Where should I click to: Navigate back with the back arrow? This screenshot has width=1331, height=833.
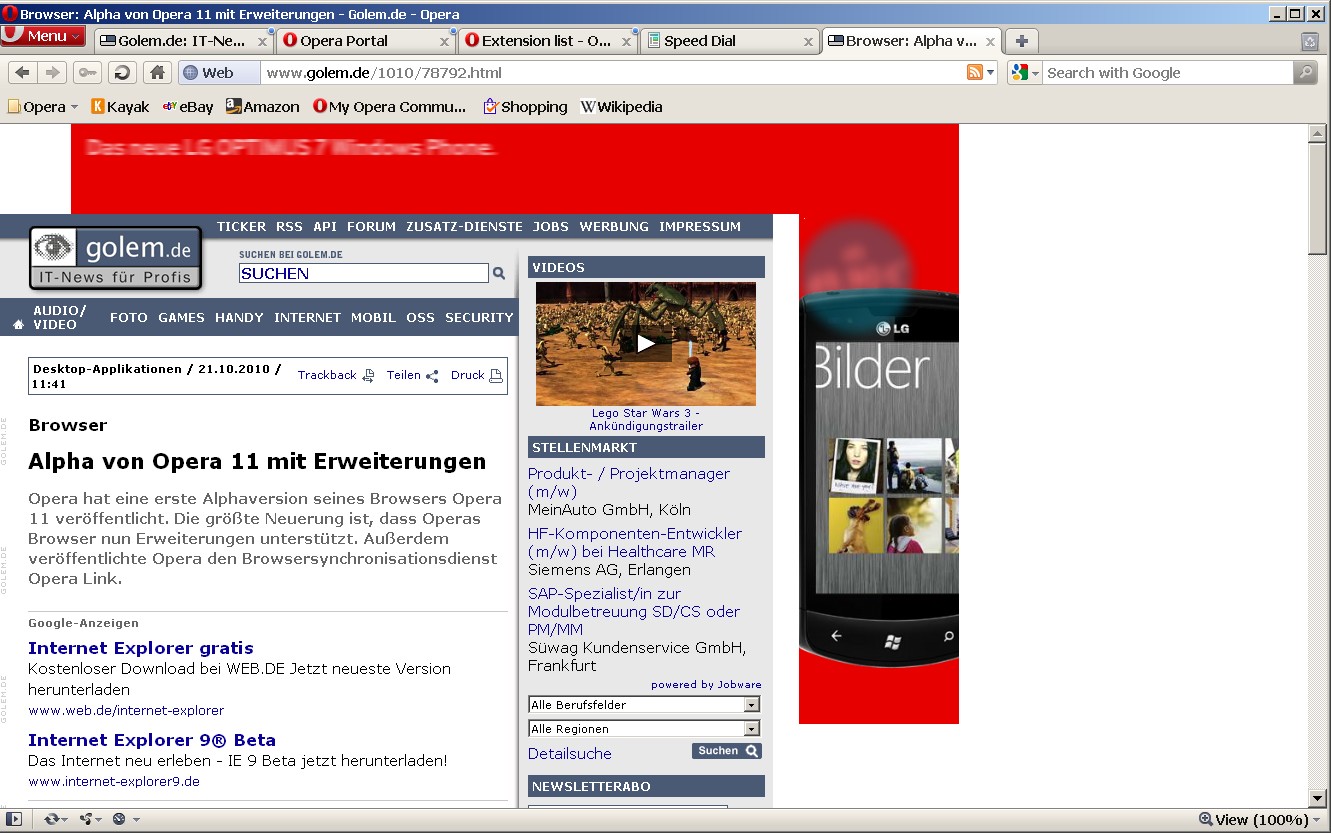click(22, 72)
